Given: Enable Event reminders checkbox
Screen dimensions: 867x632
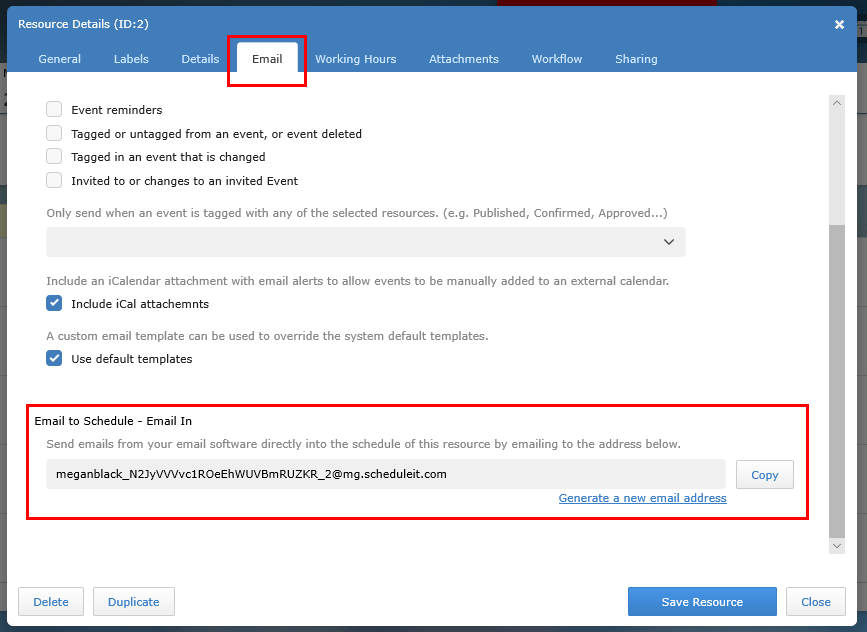Looking at the screenshot, I should (54, 109).
